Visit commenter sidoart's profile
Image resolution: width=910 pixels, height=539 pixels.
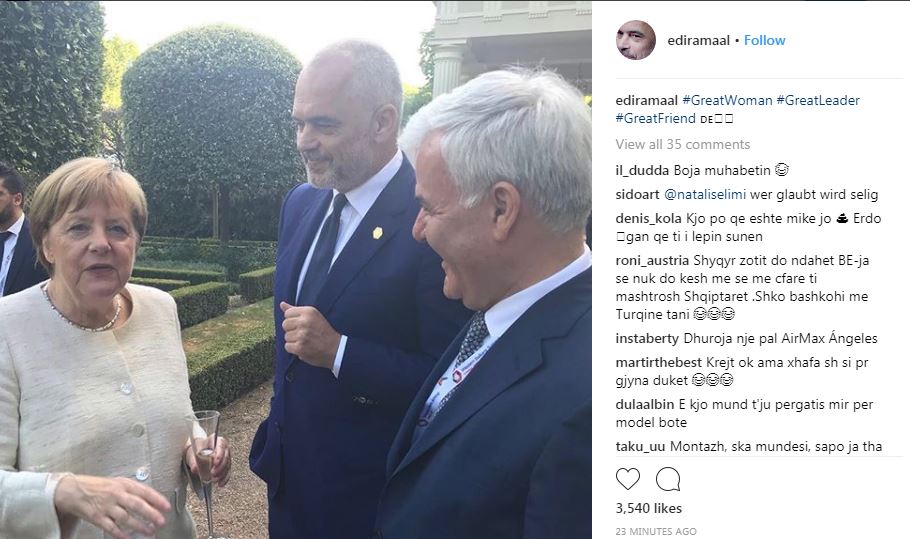tap(637, 195)
